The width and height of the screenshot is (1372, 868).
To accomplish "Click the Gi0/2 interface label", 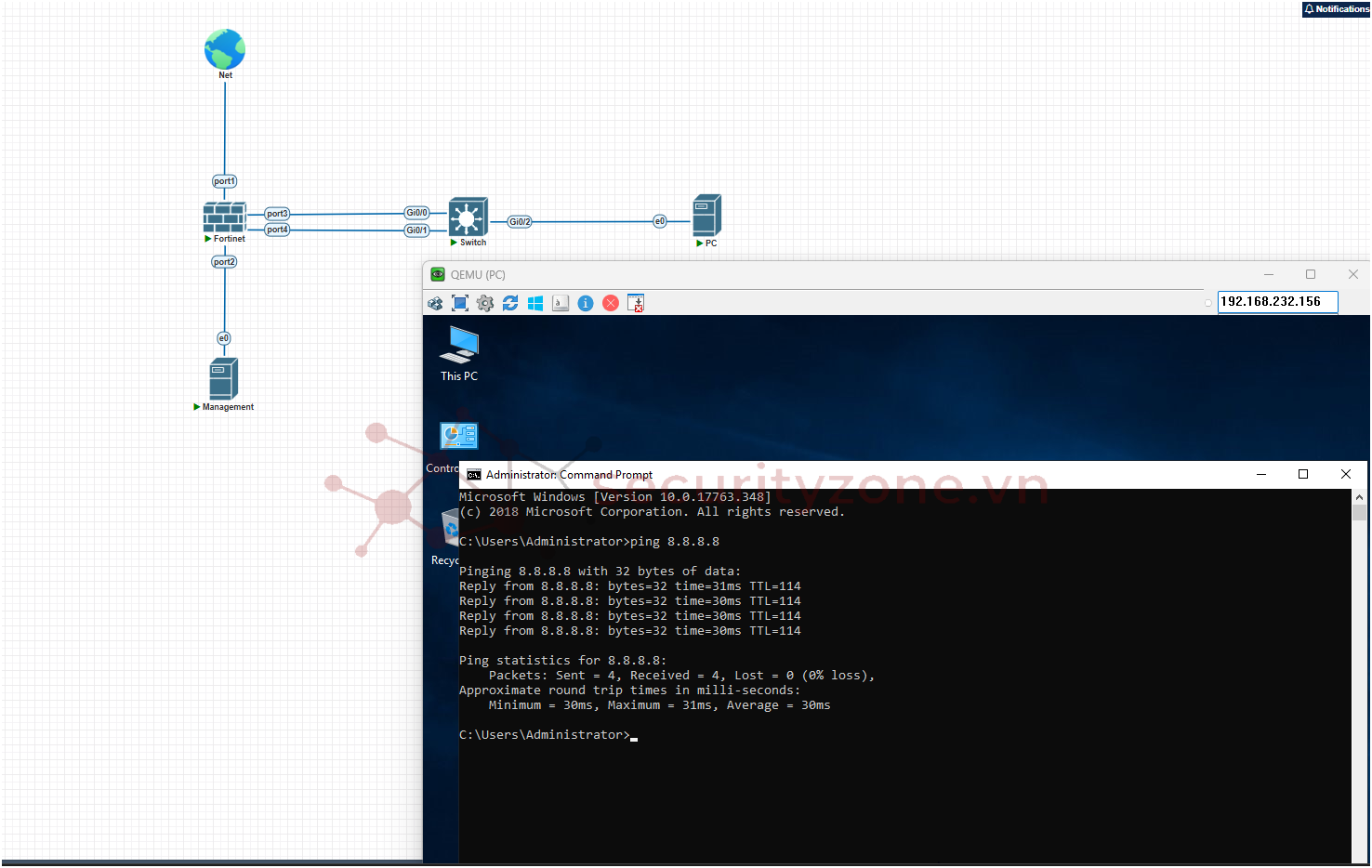I will [x=520, y=222].
